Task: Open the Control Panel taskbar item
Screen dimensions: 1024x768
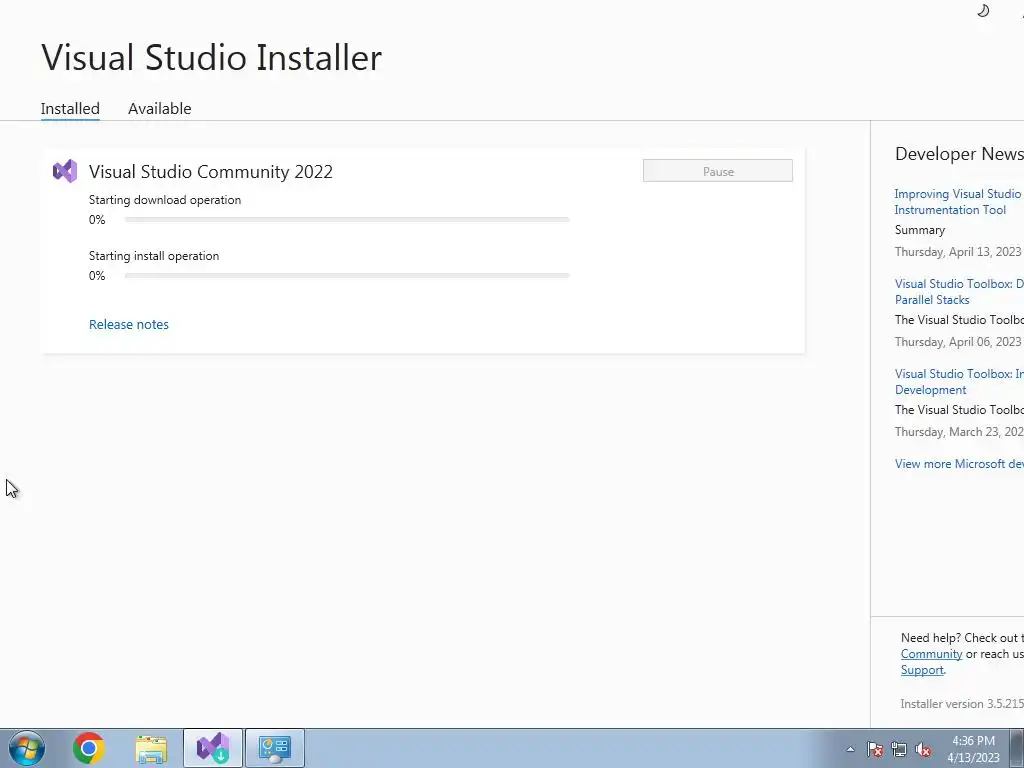Action: tap(275, 748)
